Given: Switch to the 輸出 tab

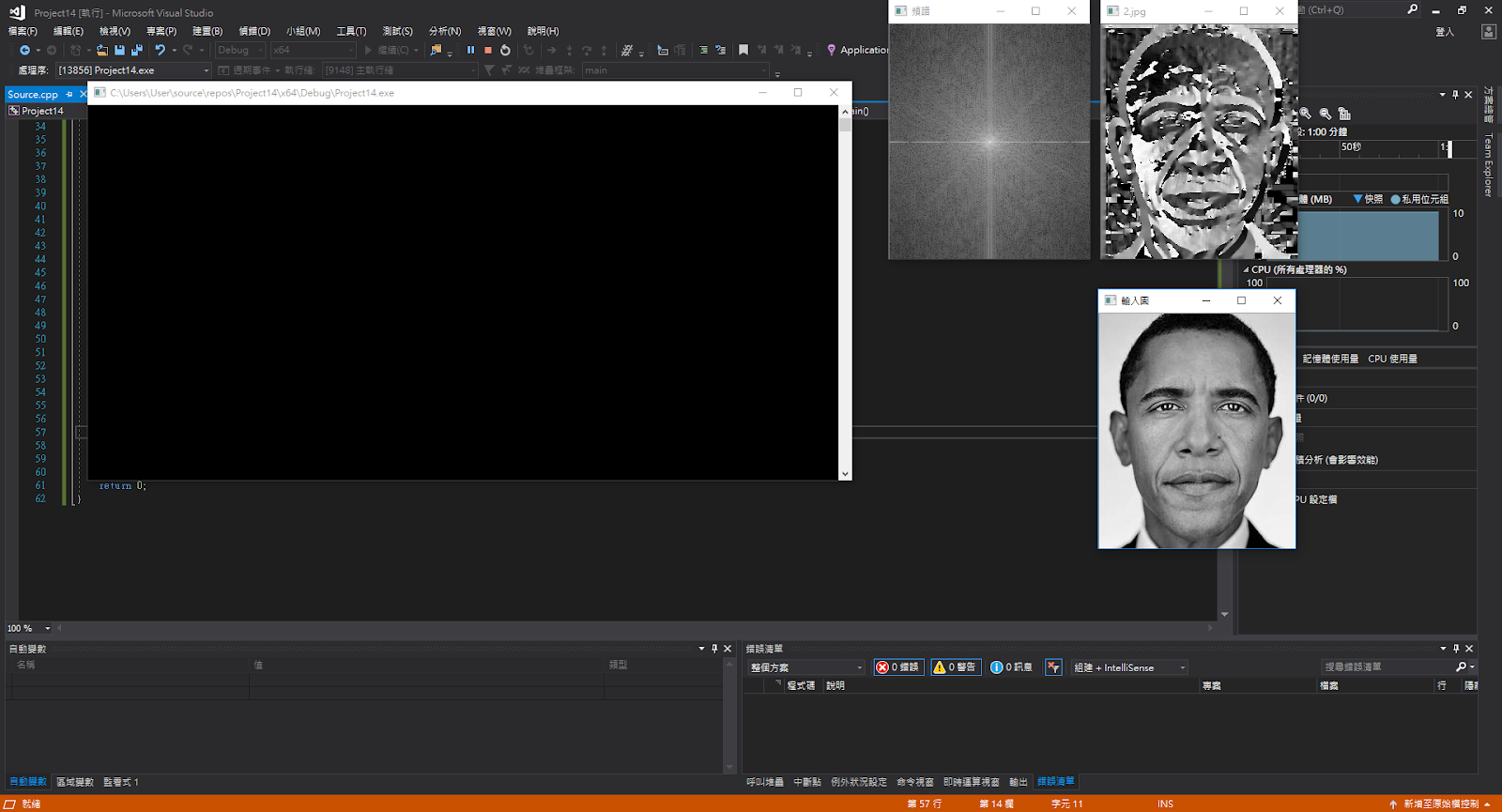Looking at the screenshot, I should click(1019, 782).
